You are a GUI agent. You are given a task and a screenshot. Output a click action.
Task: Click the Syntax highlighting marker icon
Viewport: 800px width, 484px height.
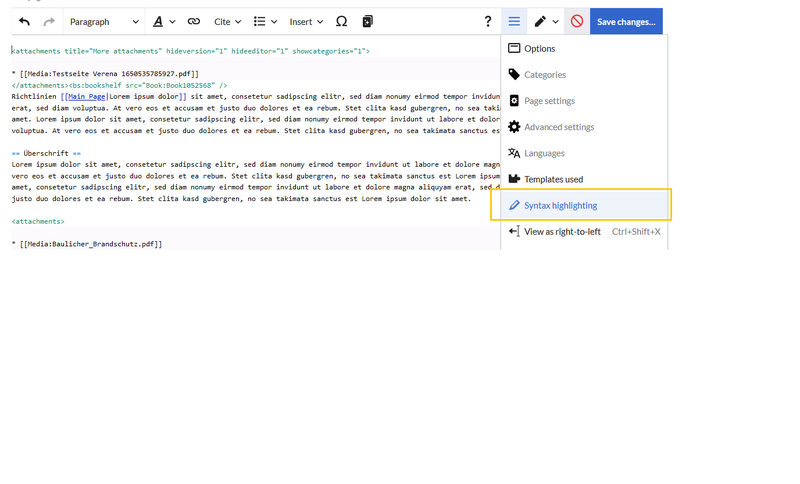click(x=514, y=205)
